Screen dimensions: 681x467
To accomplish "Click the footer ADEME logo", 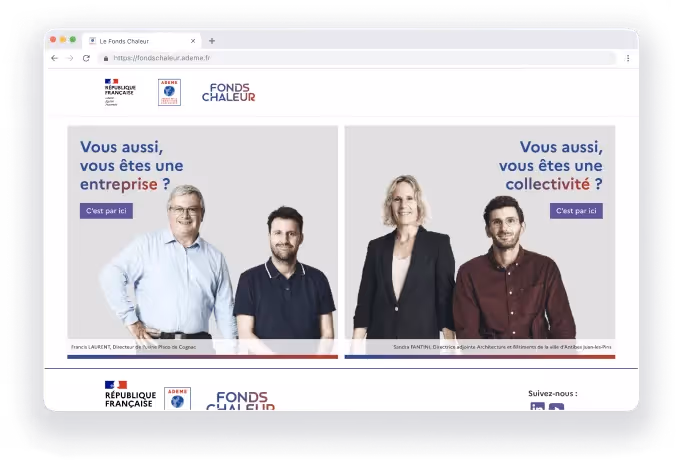I will coord(177,399).
